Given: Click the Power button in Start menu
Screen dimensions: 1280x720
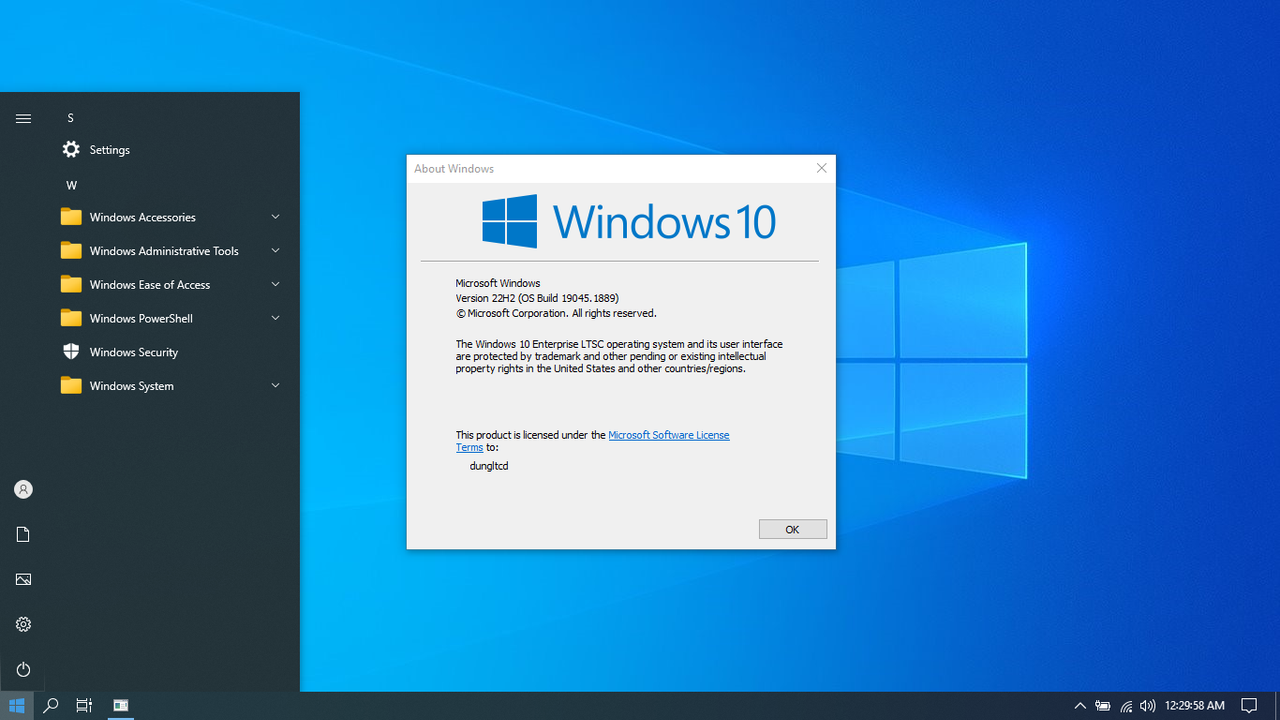Looking at the screenshot, I should [23, 669].
